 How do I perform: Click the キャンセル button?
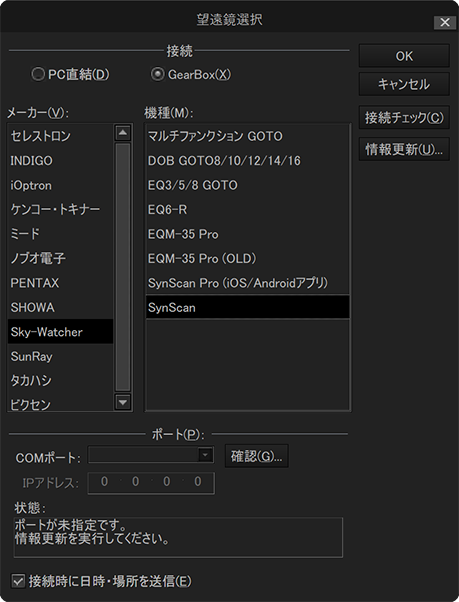(404, 84)
